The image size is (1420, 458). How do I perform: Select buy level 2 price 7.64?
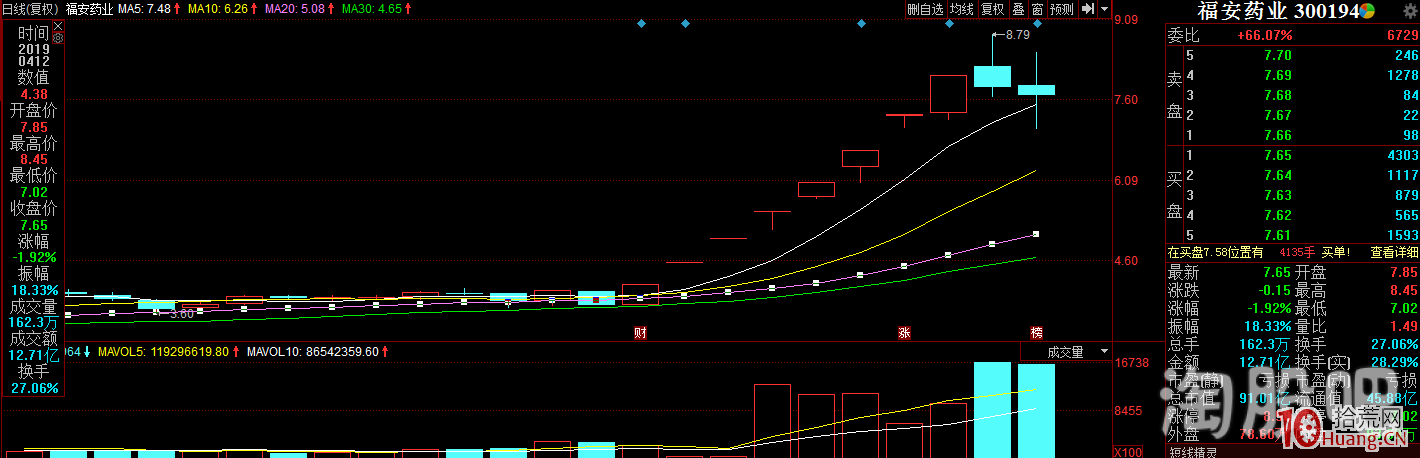coord(1278,175)
